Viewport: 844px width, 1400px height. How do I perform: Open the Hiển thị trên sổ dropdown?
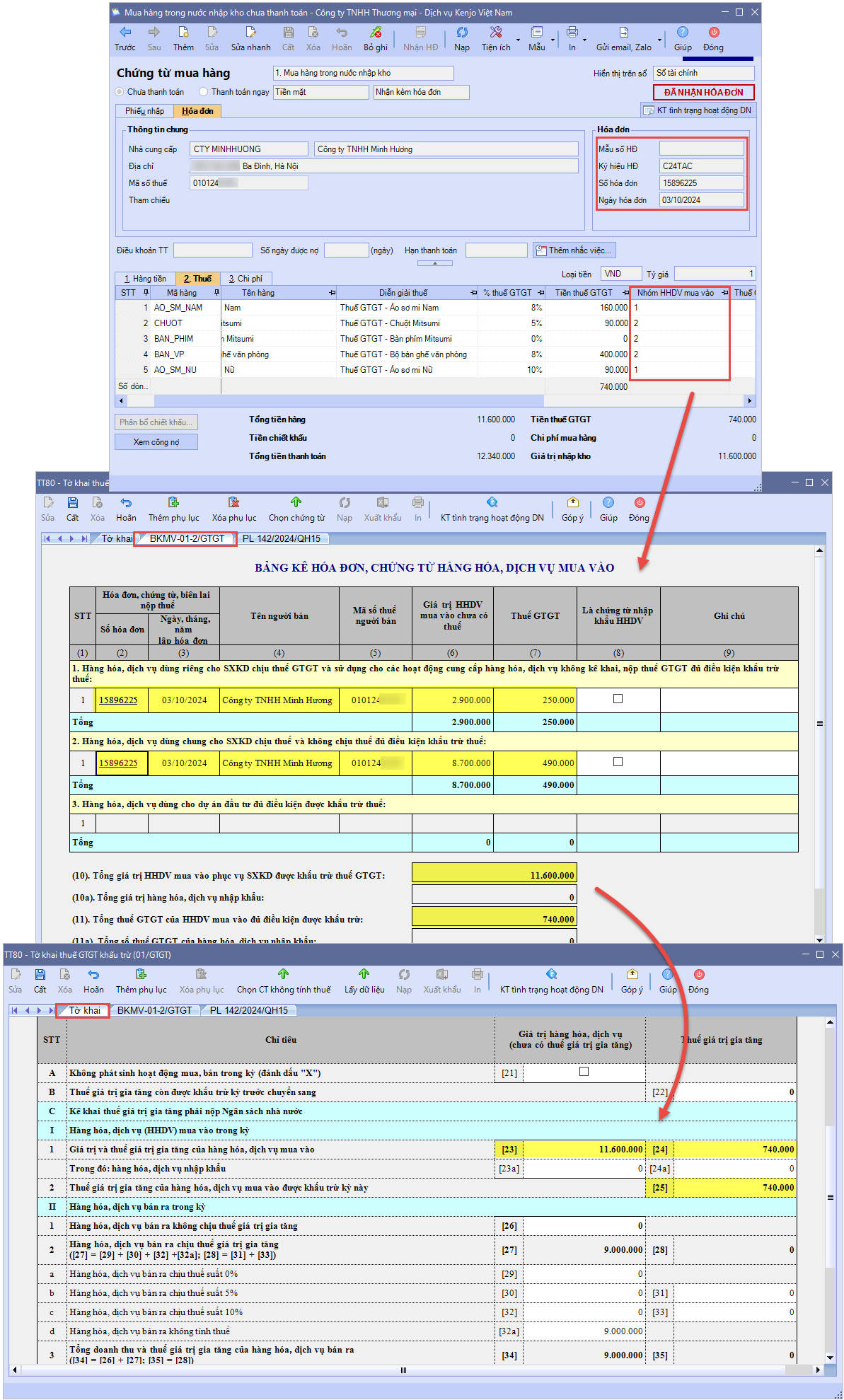[x=703, y=73]
